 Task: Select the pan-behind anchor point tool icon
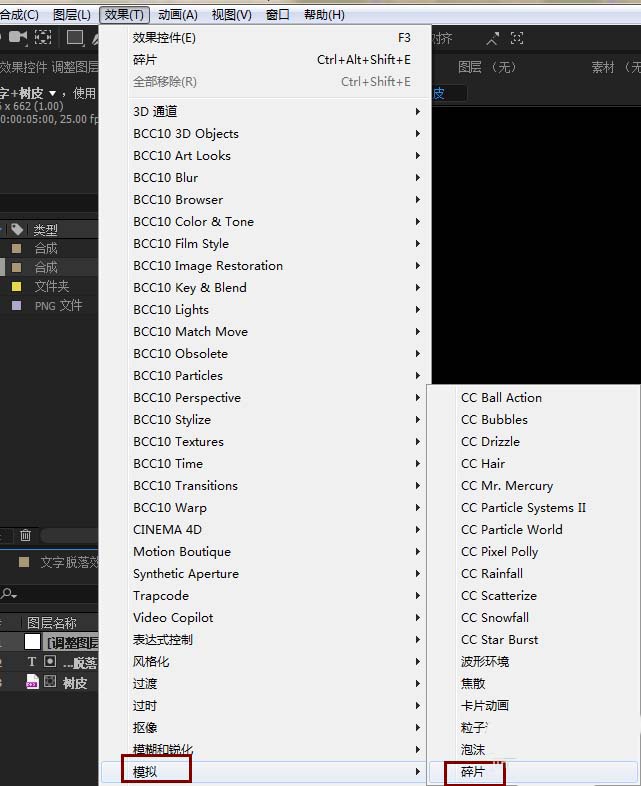(x=43, y=37)
